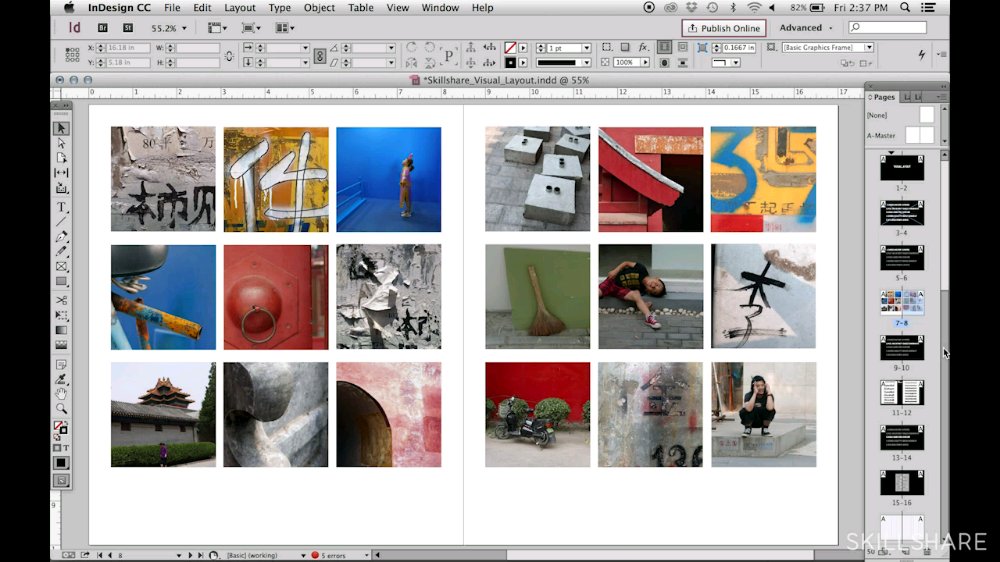Open the stroke type dropdown

pos(586,63)
